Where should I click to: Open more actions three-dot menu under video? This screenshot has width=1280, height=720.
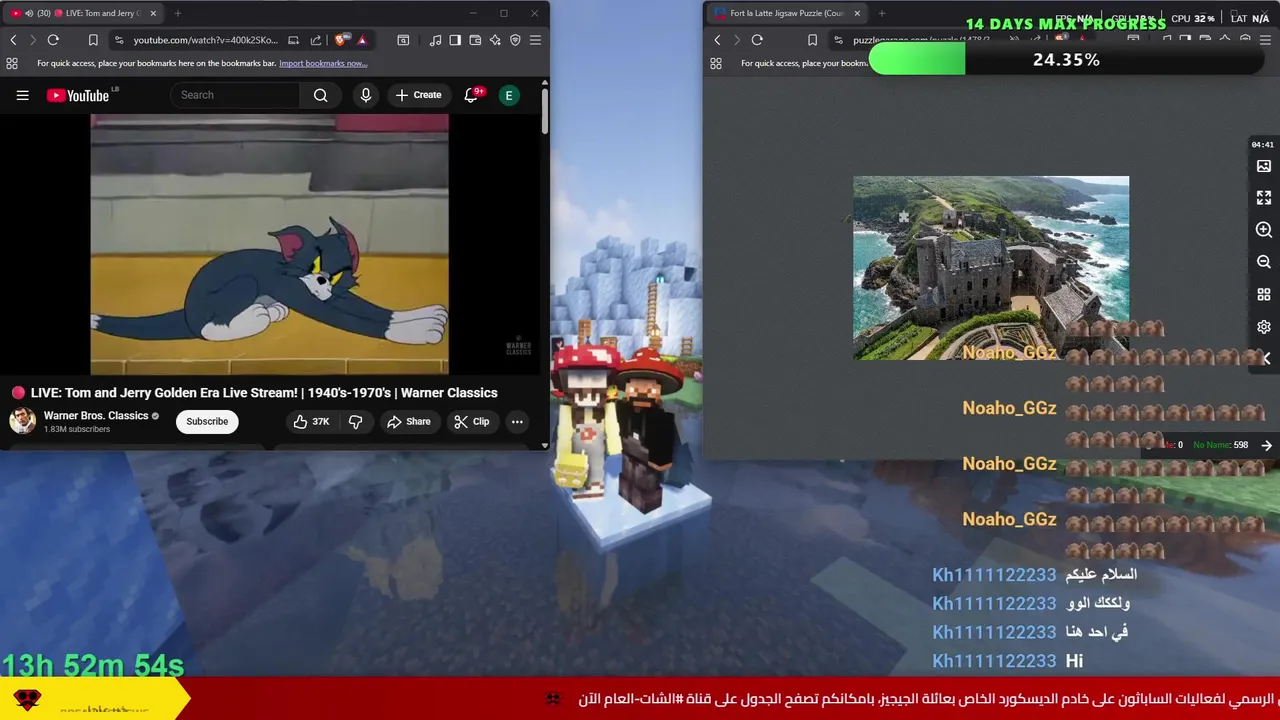click(x=517, y=422)
